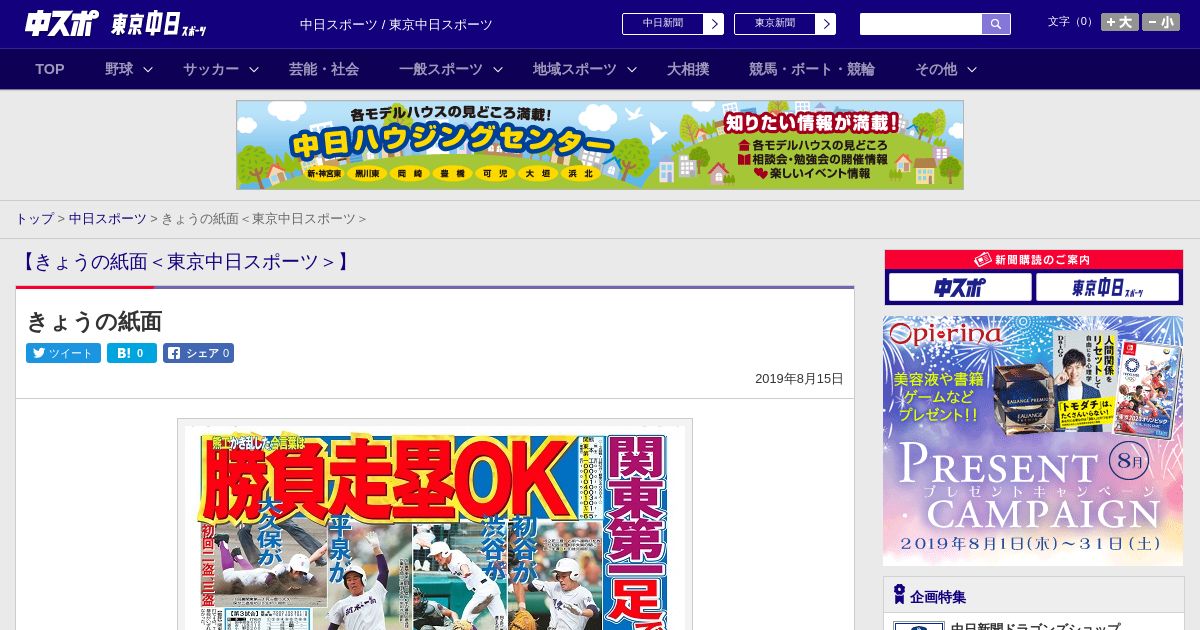Open 競馬・ボート・競輪 section
1200x630 pixels.
[x=812, y=69]
